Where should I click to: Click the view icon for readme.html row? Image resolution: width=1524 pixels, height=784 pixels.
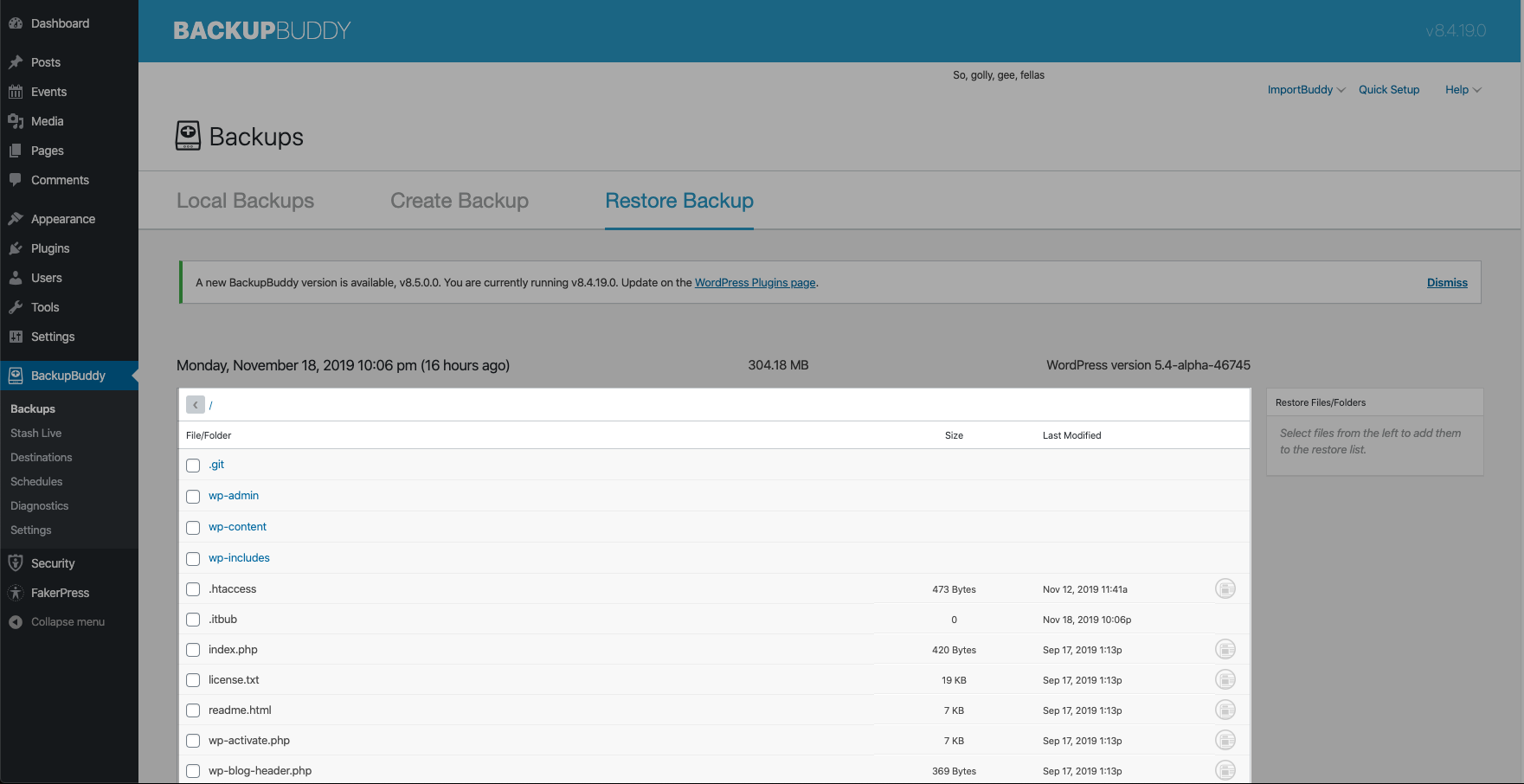coord(1225,710)
